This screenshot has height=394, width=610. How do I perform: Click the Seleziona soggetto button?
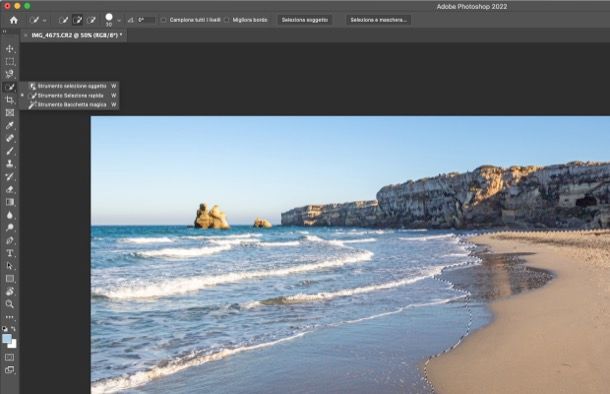305,20
